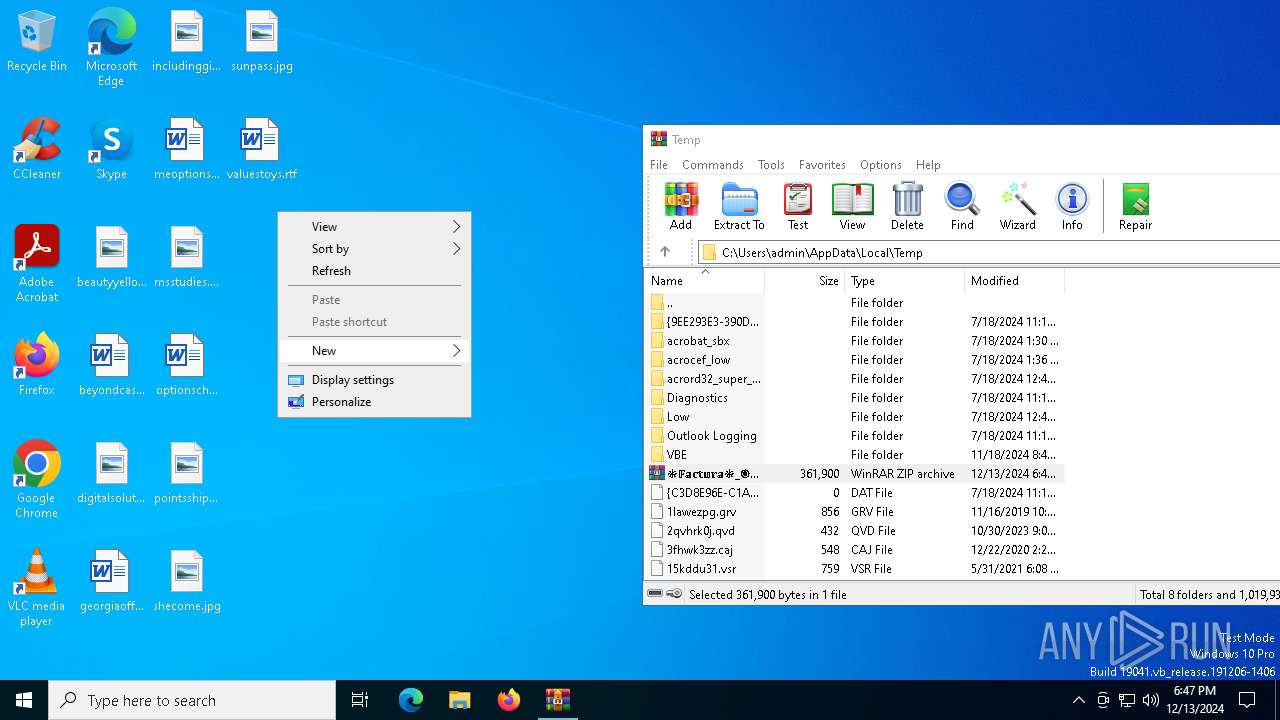
Task: Open the Wizard tool
Action: 1017,207
